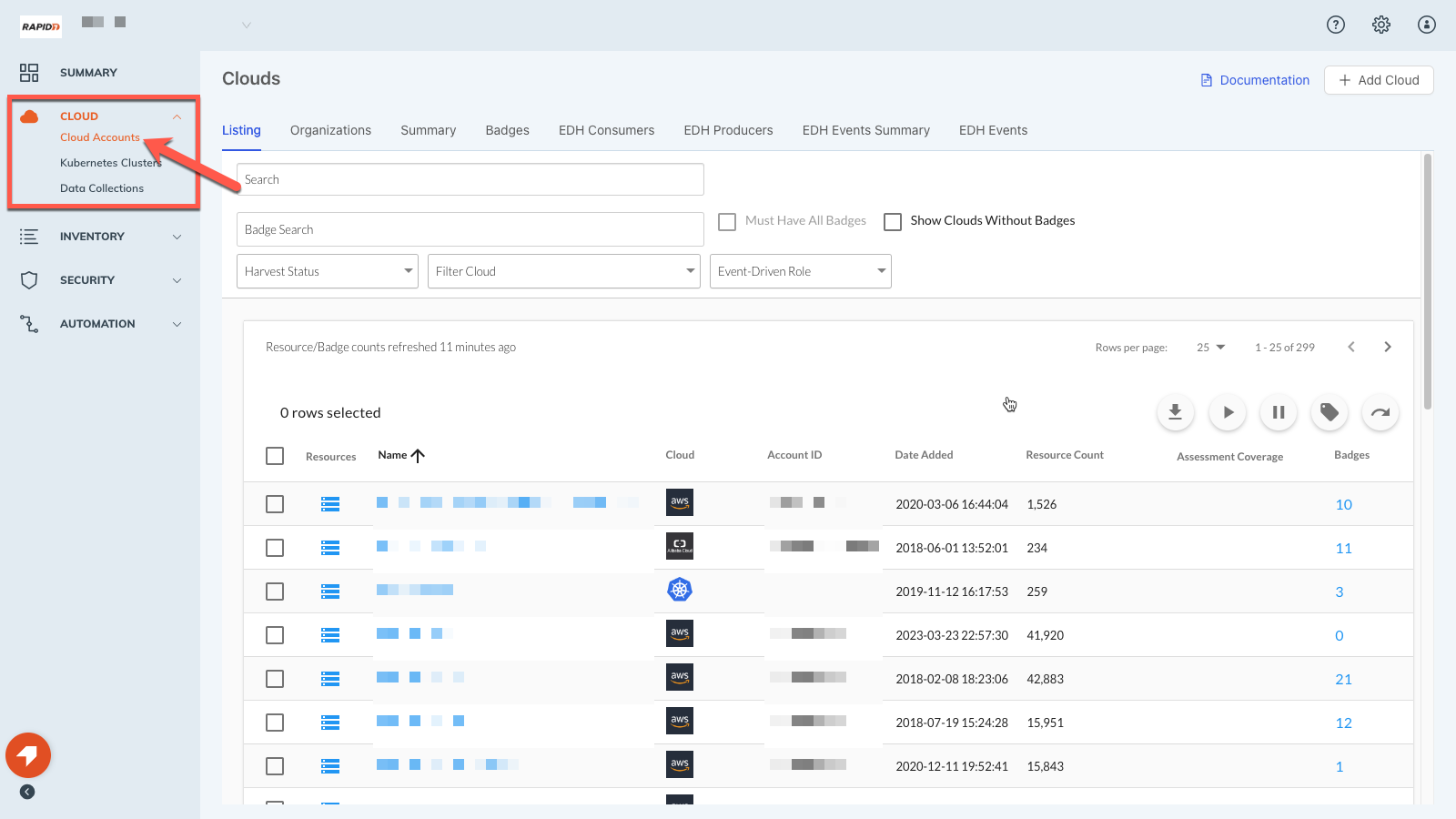This screenshot has width=1456, height=819.
Task: Click the resources icon in first row
Action: pos(330,504)
